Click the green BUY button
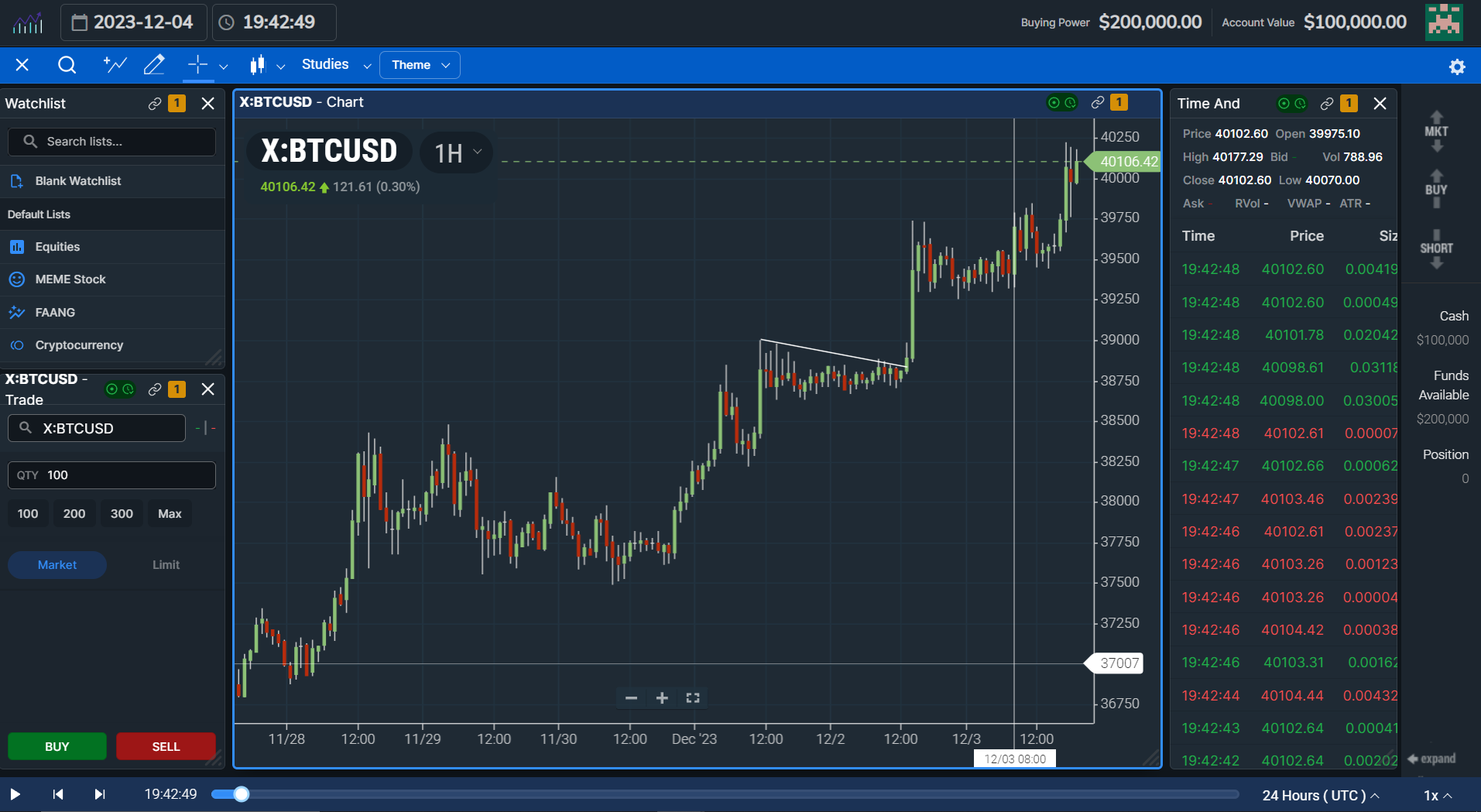The height and width of the screenshot is (812, 1481). pyautogui.click(x=57, y=746)
